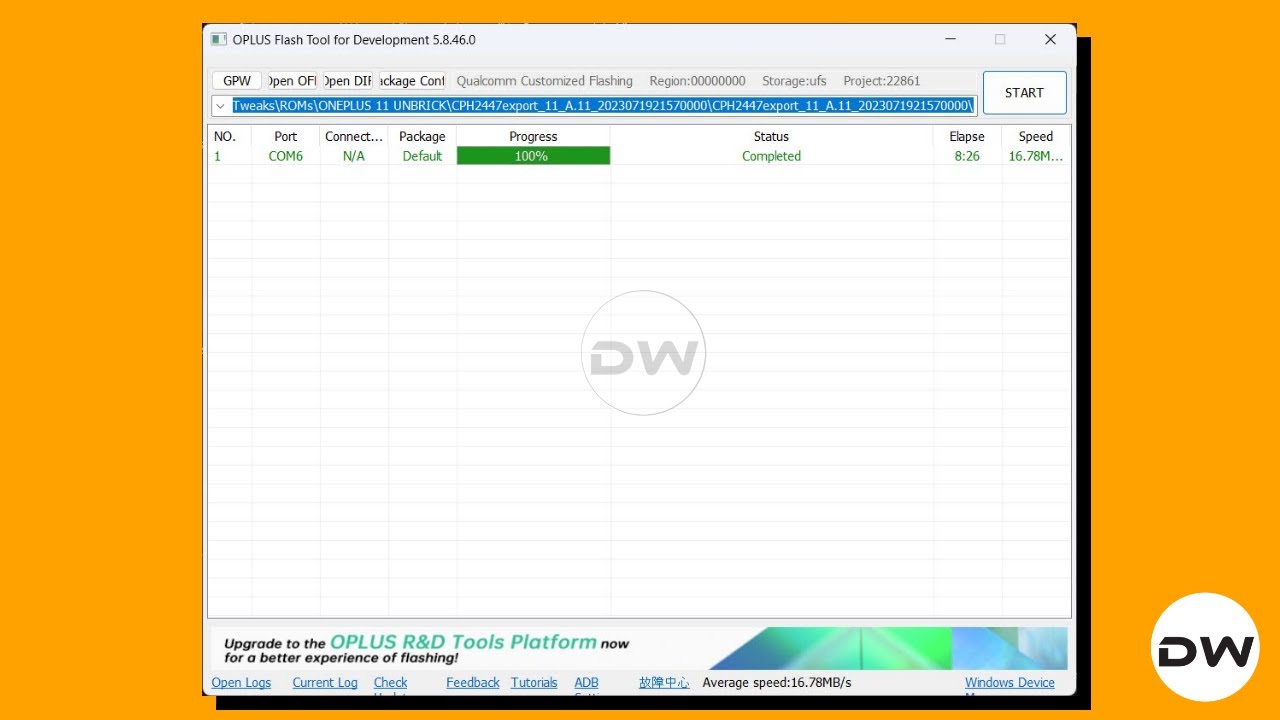The height and width of the screenshot is (720, 1280).
Task: Click the Status column header
Action: [x=771, y=136]
